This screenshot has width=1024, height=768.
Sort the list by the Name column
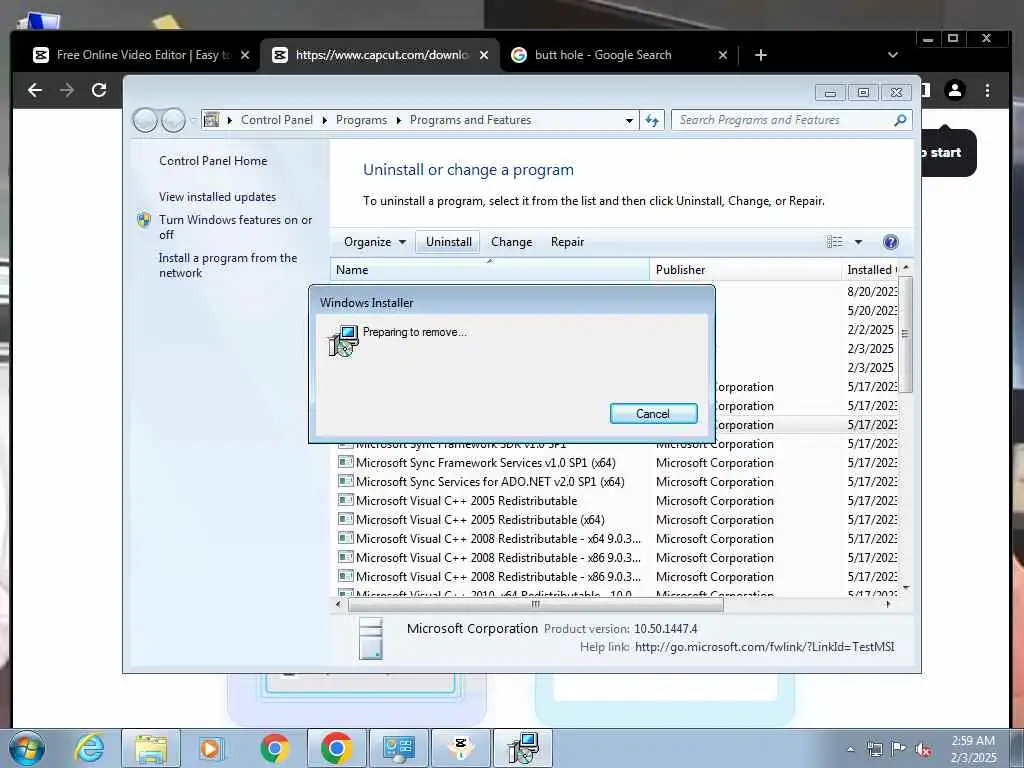pos(490,270)
